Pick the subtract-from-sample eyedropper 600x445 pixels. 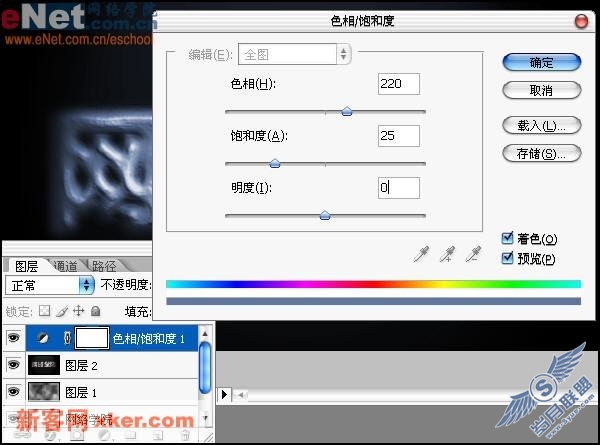pyautogui.click(x=473, y=254)
